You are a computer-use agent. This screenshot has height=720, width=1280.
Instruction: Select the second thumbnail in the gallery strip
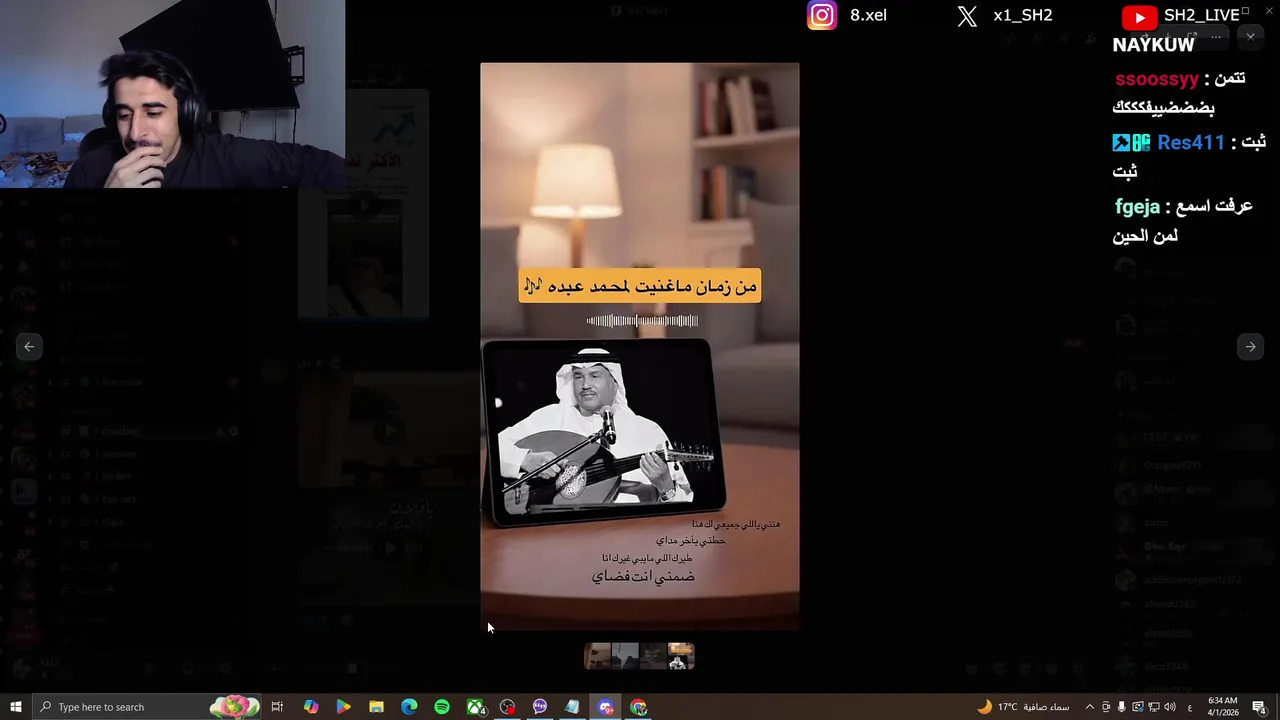[x=625, y=656]
